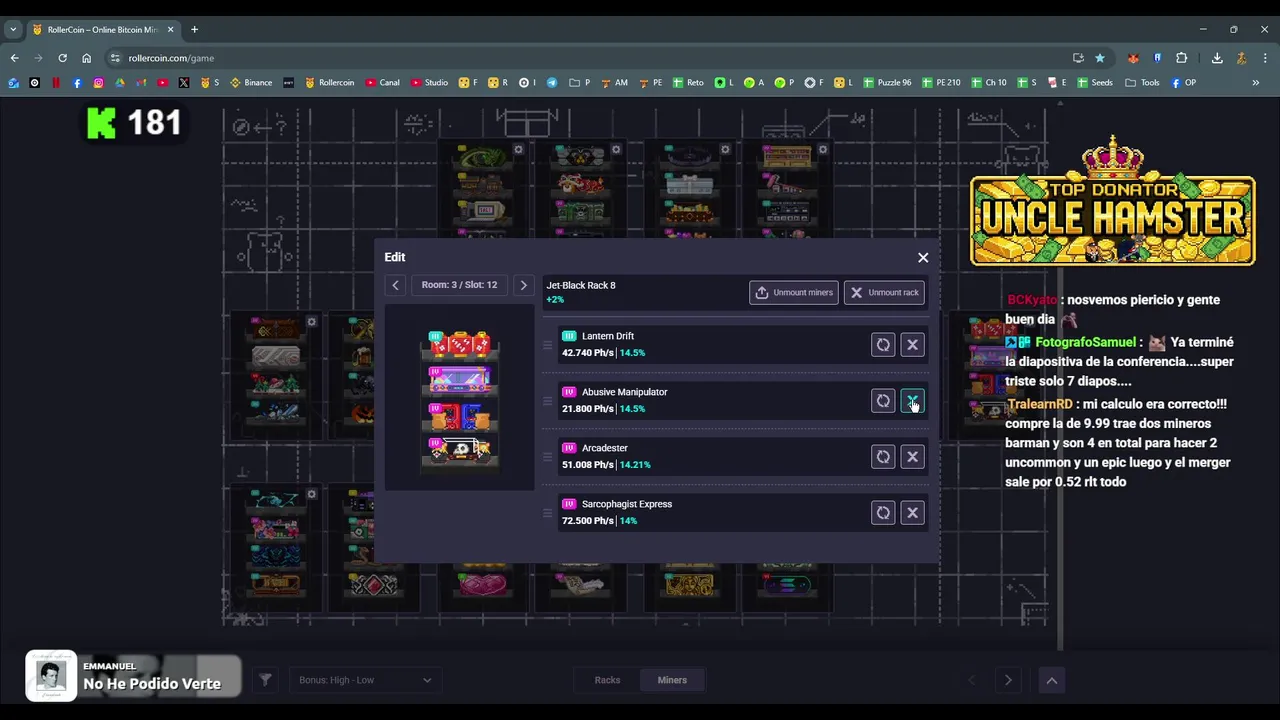Bookmark this page with star icon

1100,58
